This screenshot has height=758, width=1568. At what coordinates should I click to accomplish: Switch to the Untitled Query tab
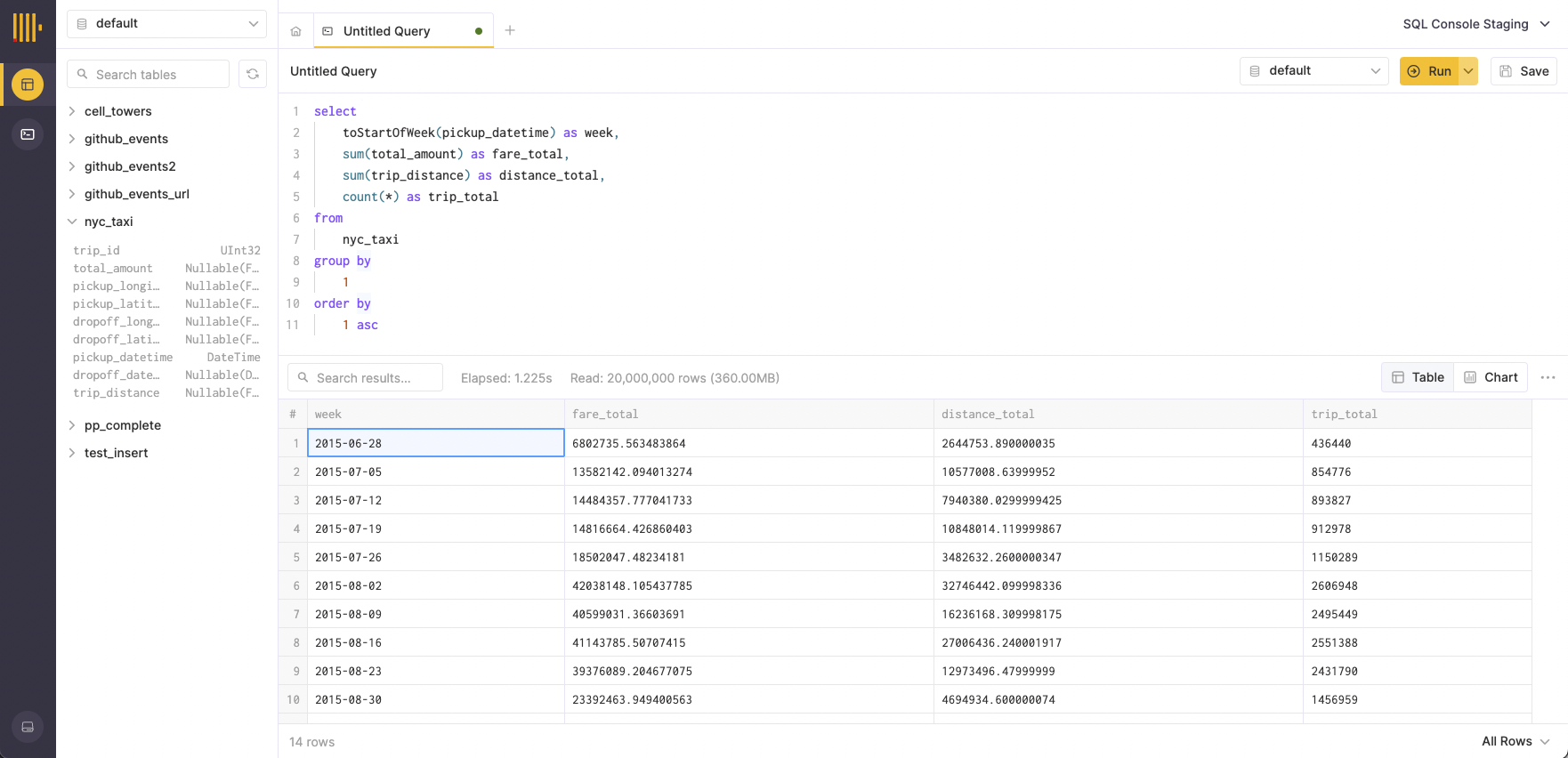pyautogui.click(x=403, y=31)
